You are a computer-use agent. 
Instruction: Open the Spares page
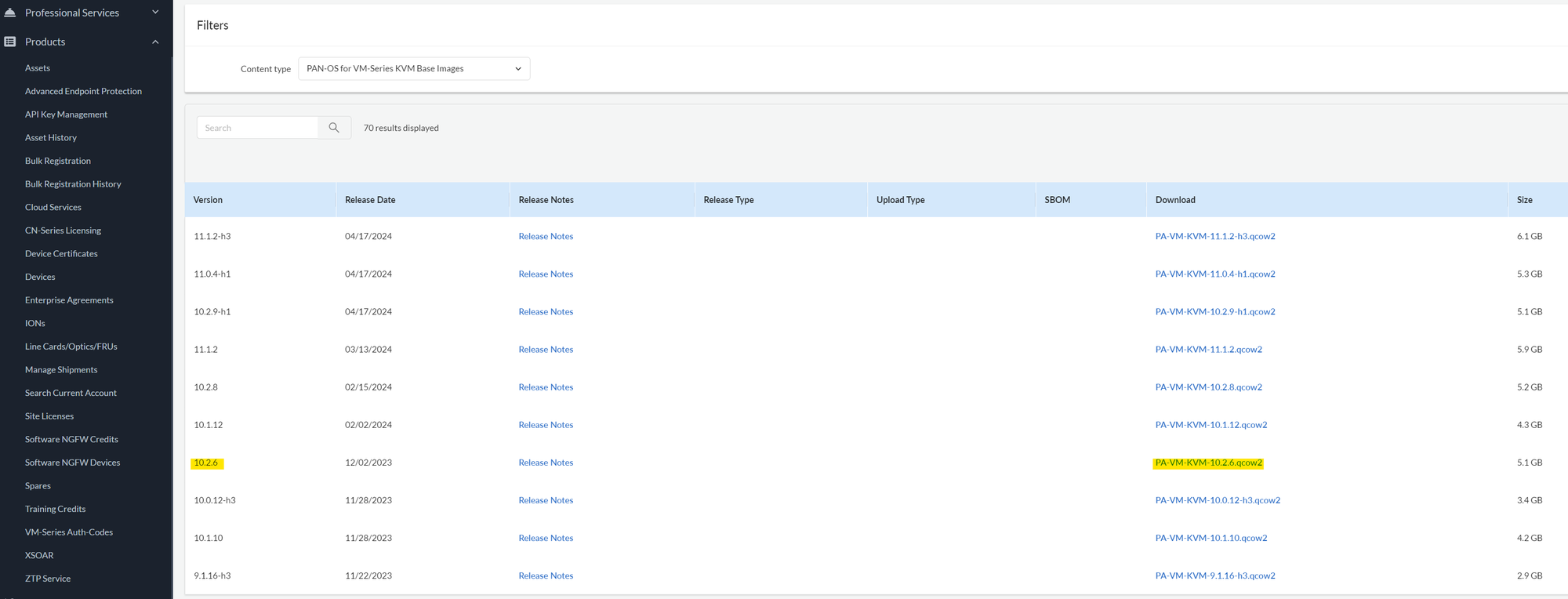click(38, 486)
